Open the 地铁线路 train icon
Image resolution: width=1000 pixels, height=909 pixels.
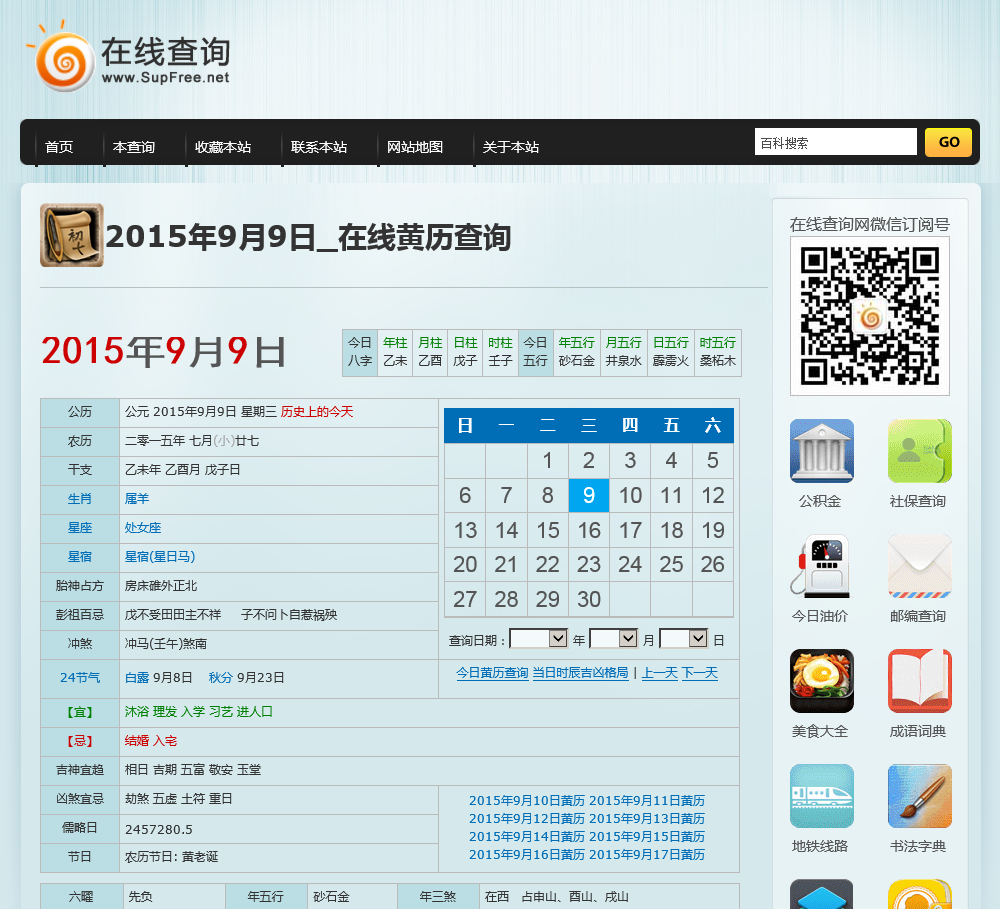point(821,795)
